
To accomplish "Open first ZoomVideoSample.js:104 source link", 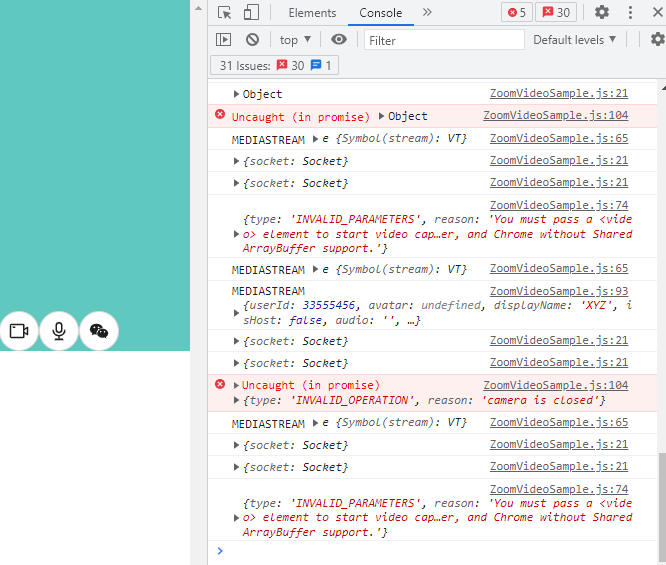I will (556, 115).
